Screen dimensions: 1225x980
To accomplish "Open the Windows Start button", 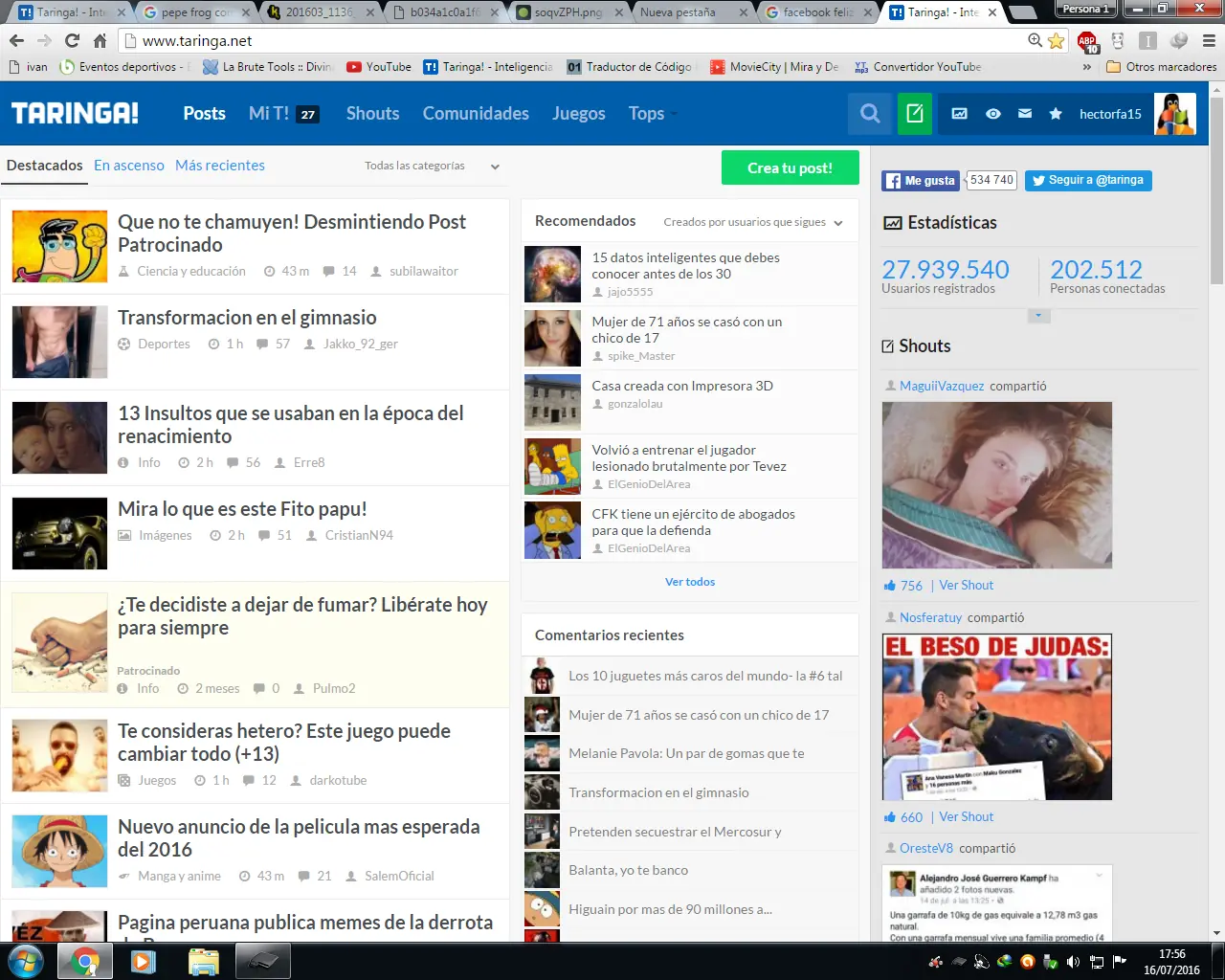I will pos(25,961).
